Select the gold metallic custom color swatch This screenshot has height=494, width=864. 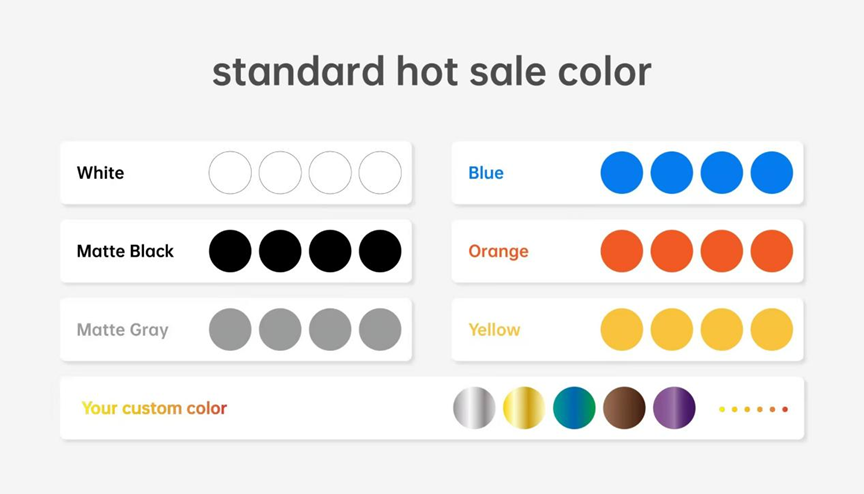coord(524,408)
